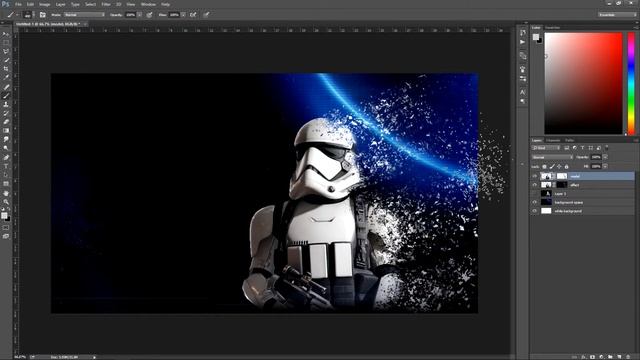Select the Eyedropper tool

click(x=6, y=77)
